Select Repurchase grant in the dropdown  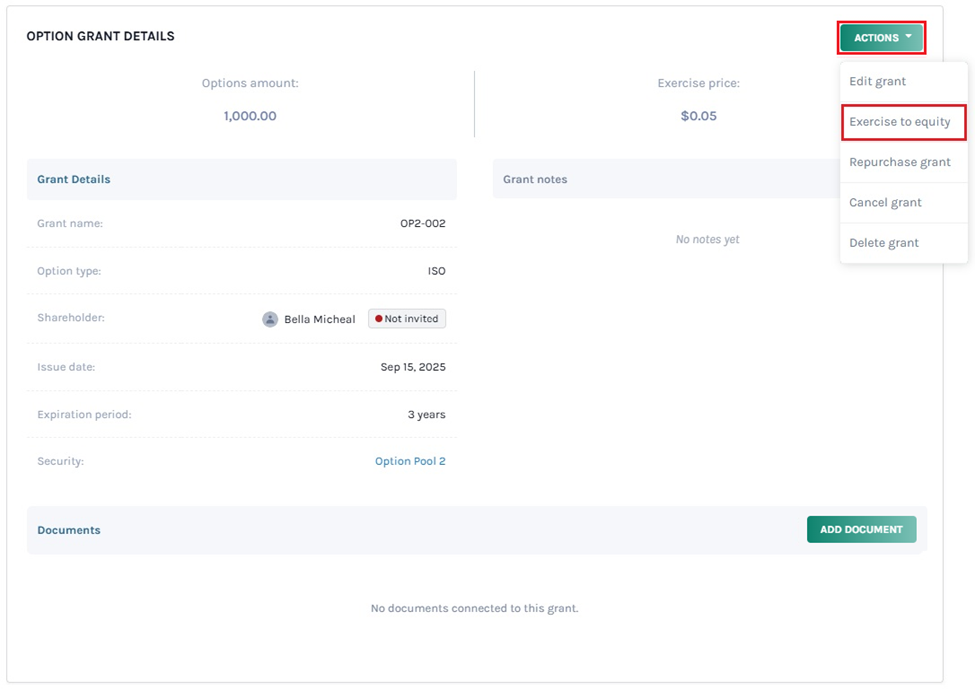pyautogui.click(x=900, y=162)
